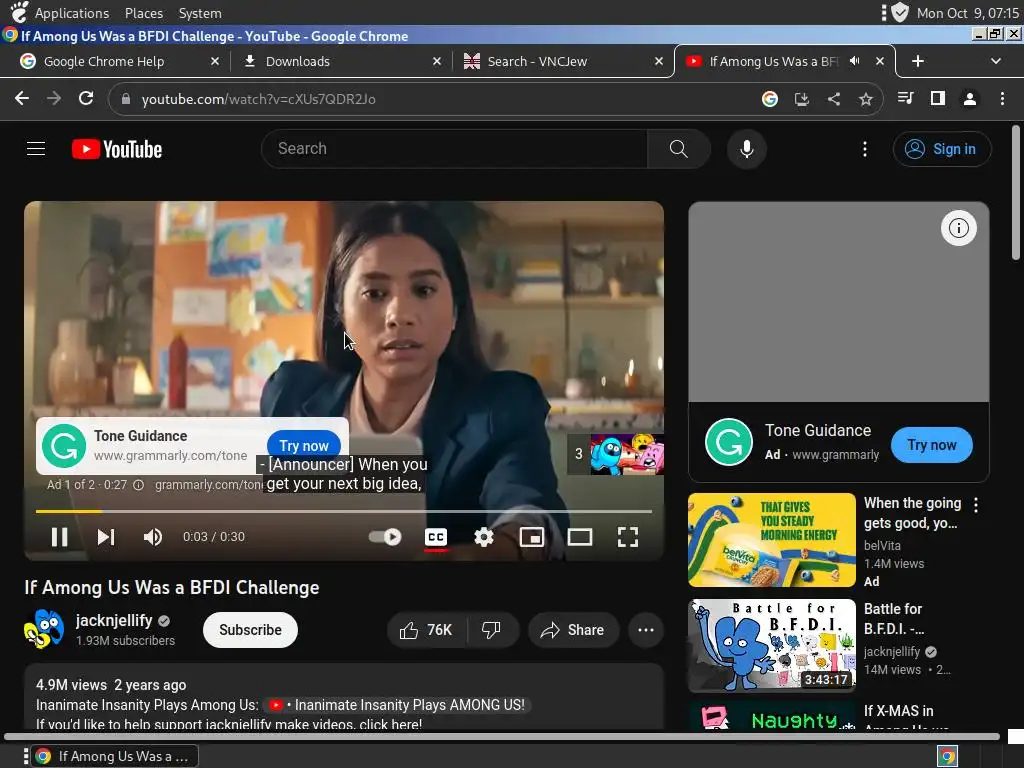Screen dimensions: 1024x768
Task: Open YouTube settings three-dot menu
Action: click(x=865, y=149)
